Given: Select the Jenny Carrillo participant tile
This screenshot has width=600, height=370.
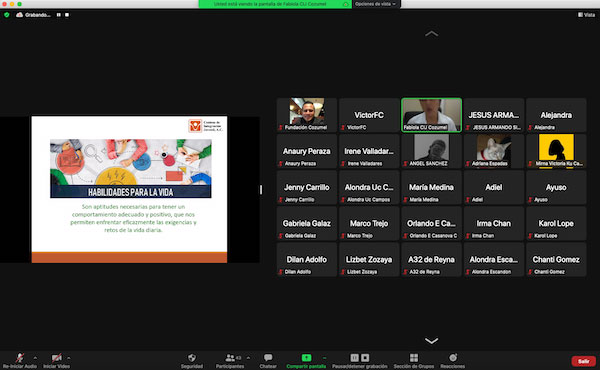Looking at the screenshot, I should 307,187.
